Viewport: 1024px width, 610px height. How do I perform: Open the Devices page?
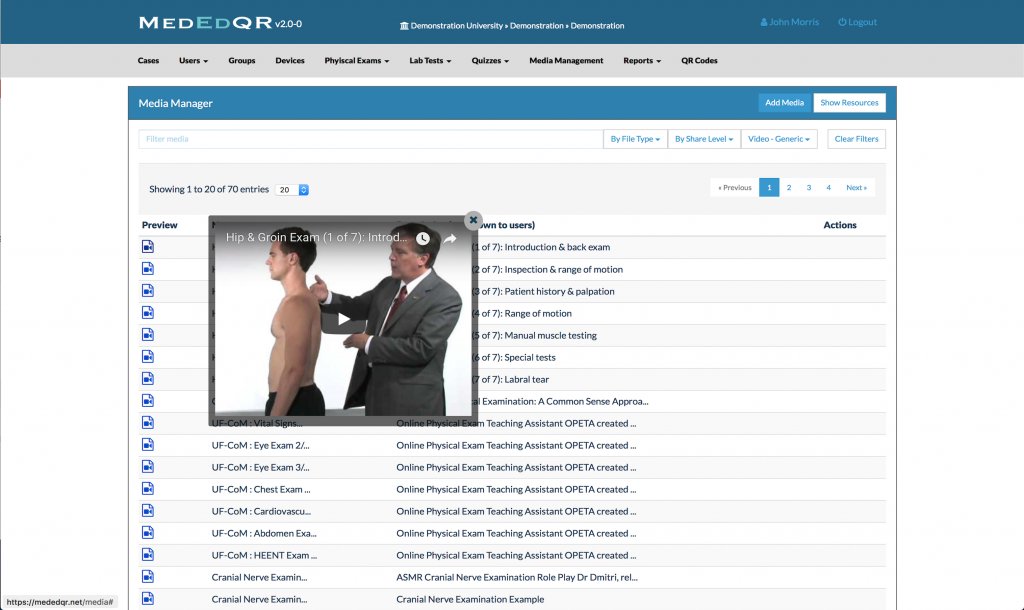290,61
